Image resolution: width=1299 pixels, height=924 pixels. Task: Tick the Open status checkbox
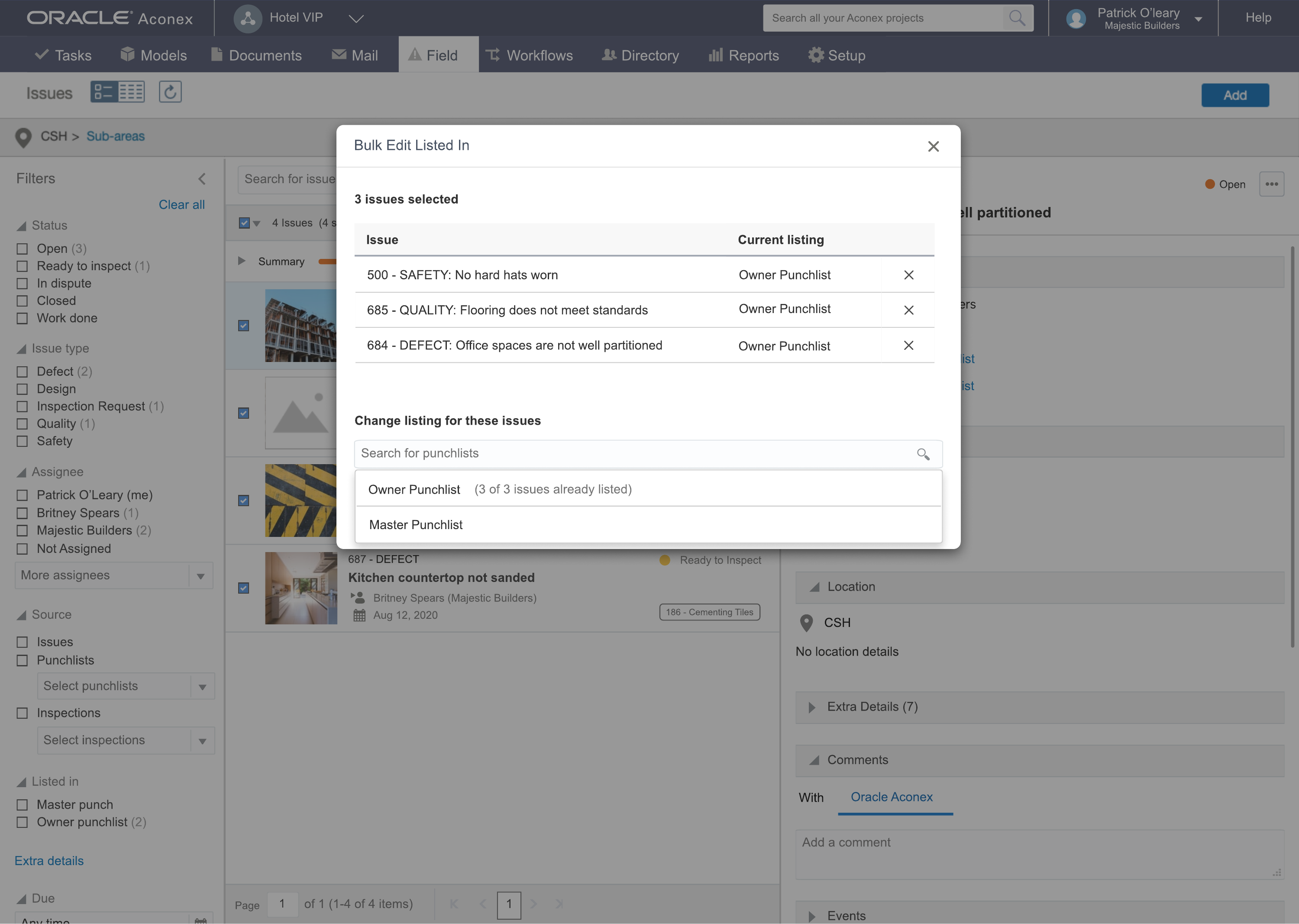[x=22, y=249]
